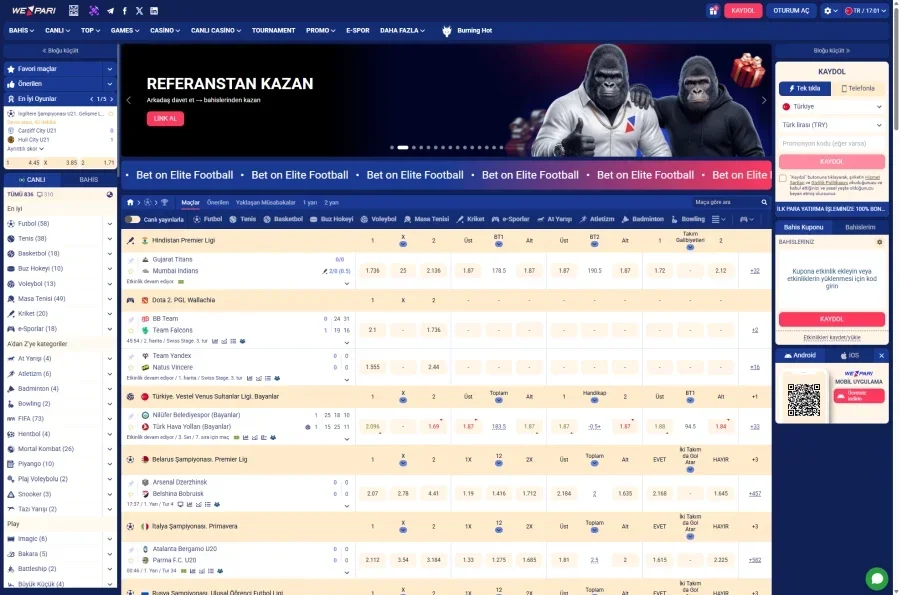Screen dimensions: 900x595
Task: Focus the Promosyon kodu input field
Action: tap(831, 143)
